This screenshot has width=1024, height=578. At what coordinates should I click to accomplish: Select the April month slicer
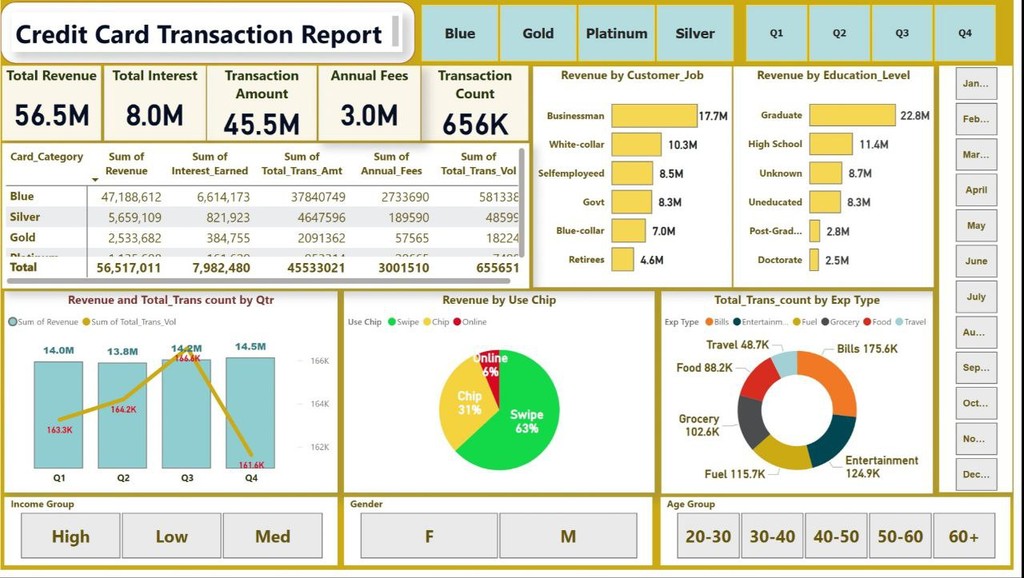point(976,190)
